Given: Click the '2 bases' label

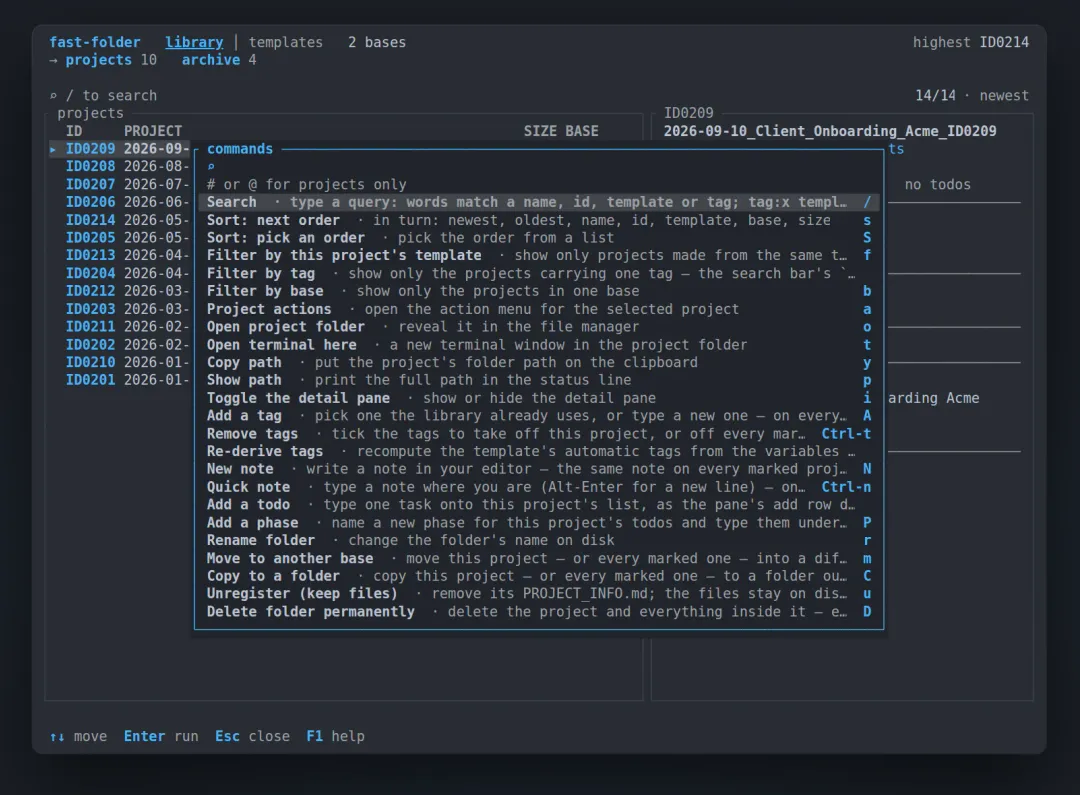Looking at the screenshot, I should 377,42.
